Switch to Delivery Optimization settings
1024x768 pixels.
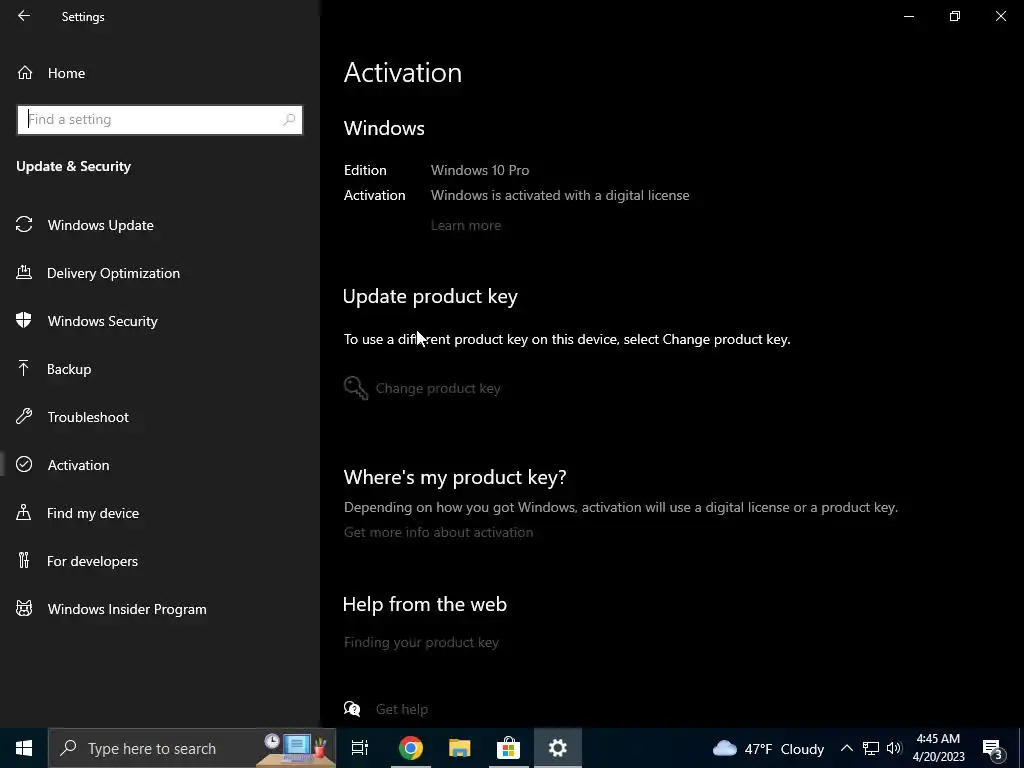[x=114, y=273]
